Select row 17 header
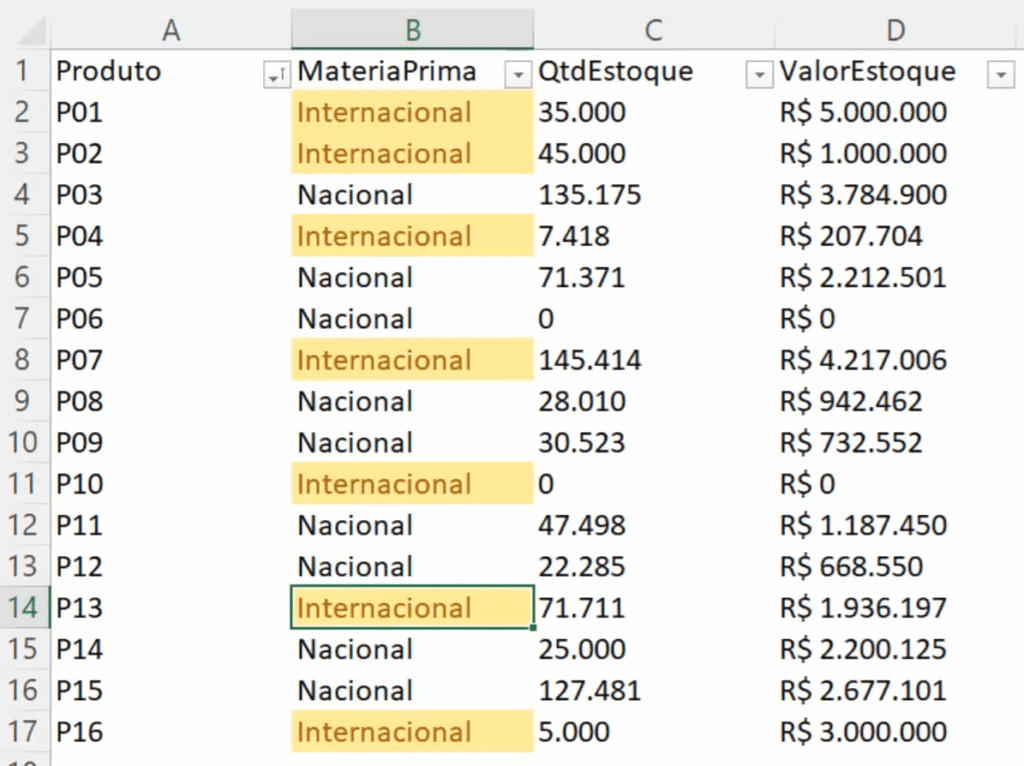1024x766 pixels. (24, 731)
